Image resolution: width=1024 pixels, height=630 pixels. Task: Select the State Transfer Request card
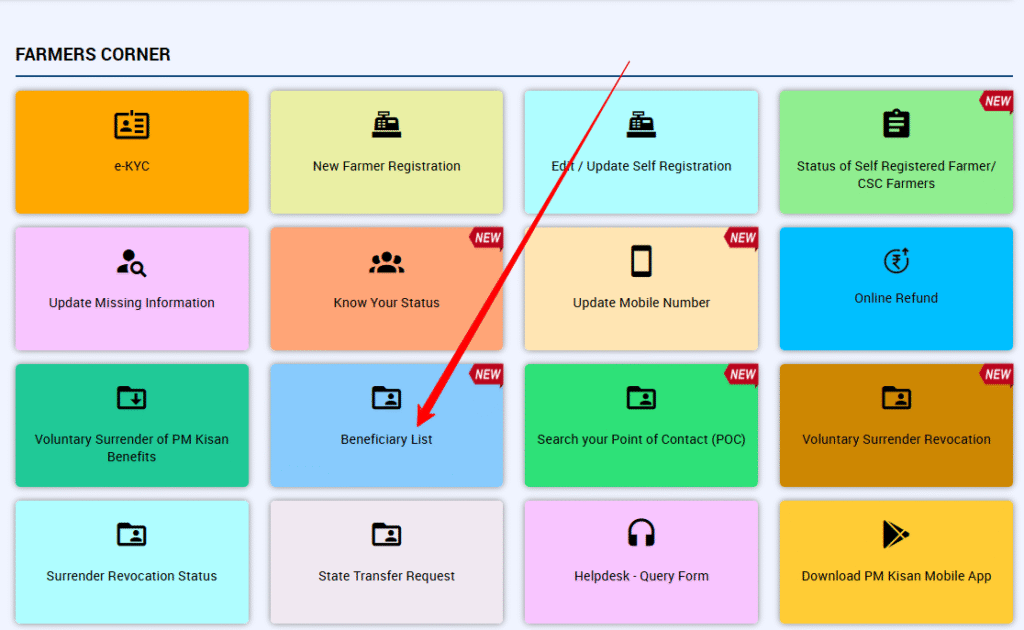coord(386,576)
